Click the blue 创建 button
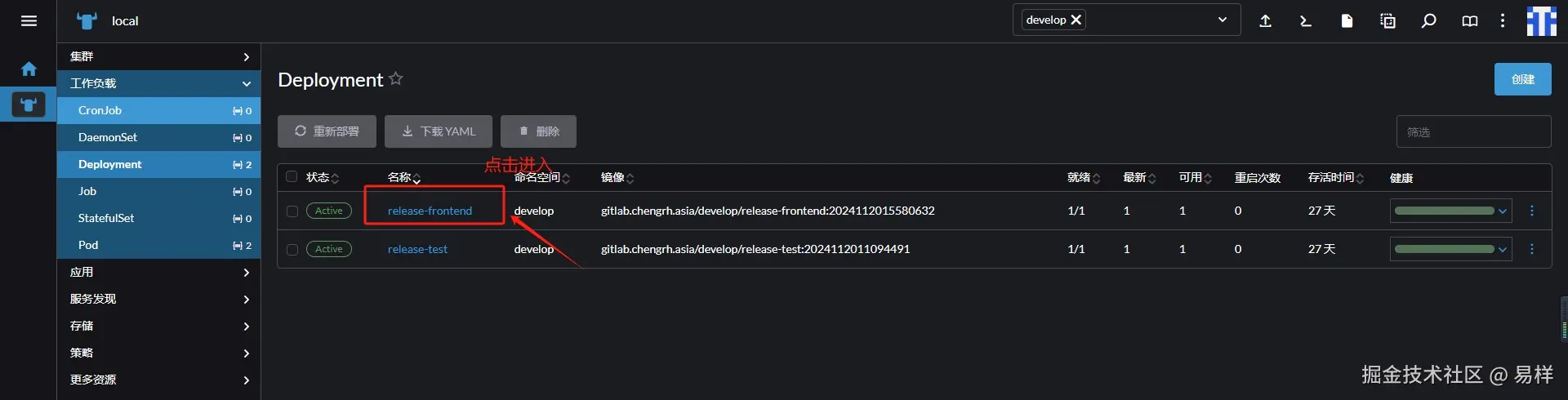Image resolution: width=1568 pixels, height=400 pixels. (1522, 79)
